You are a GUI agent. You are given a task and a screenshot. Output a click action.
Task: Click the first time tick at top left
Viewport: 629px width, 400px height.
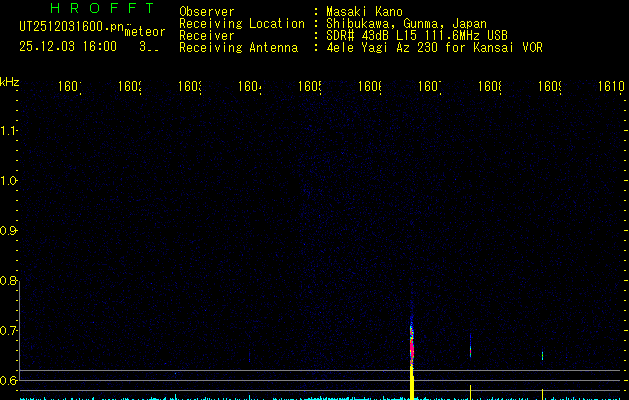[69, 87]
